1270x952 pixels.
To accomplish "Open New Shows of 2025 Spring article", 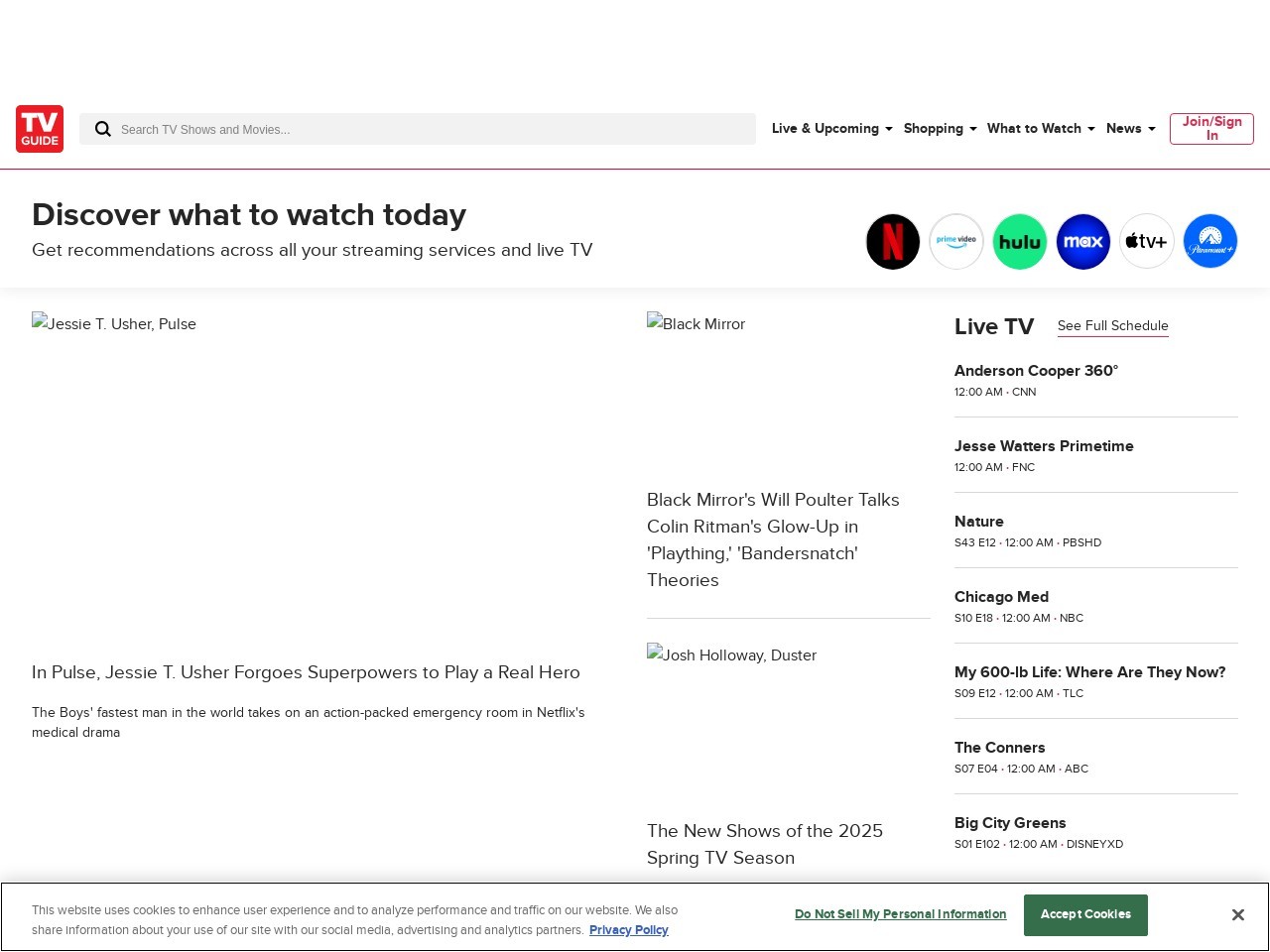I will pos(765,844).
